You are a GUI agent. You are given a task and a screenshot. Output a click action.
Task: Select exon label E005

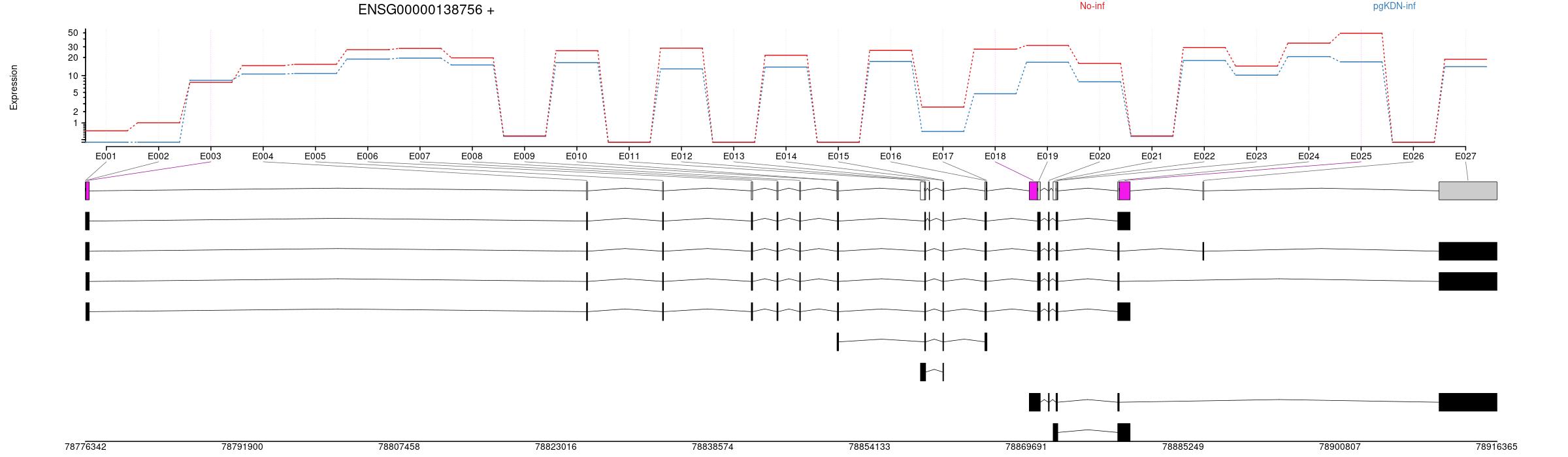pyautogui.click(x=315, y=156)
